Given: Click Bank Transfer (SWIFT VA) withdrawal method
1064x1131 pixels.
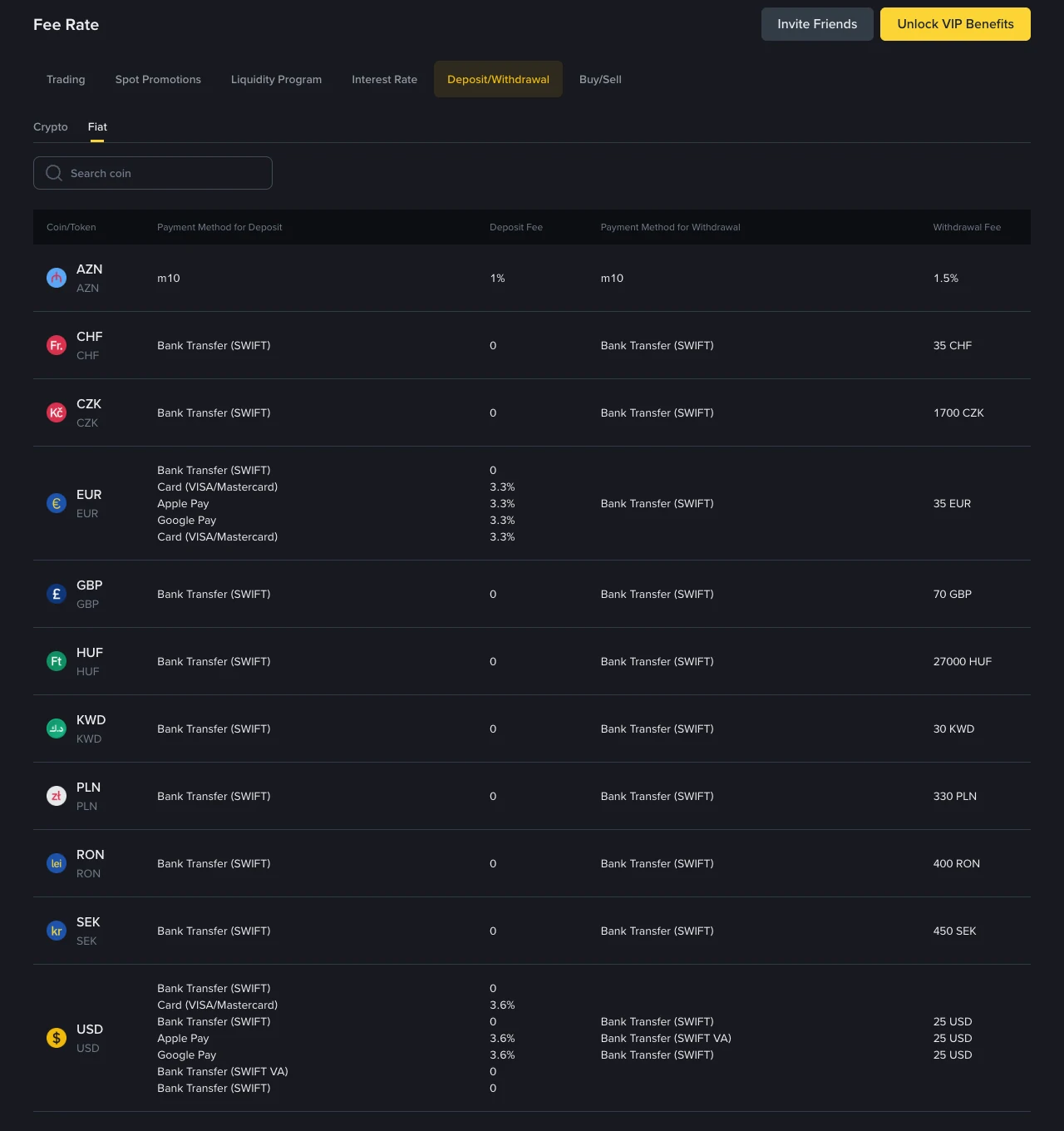Looking at the screenshot, I should 666,1038.
